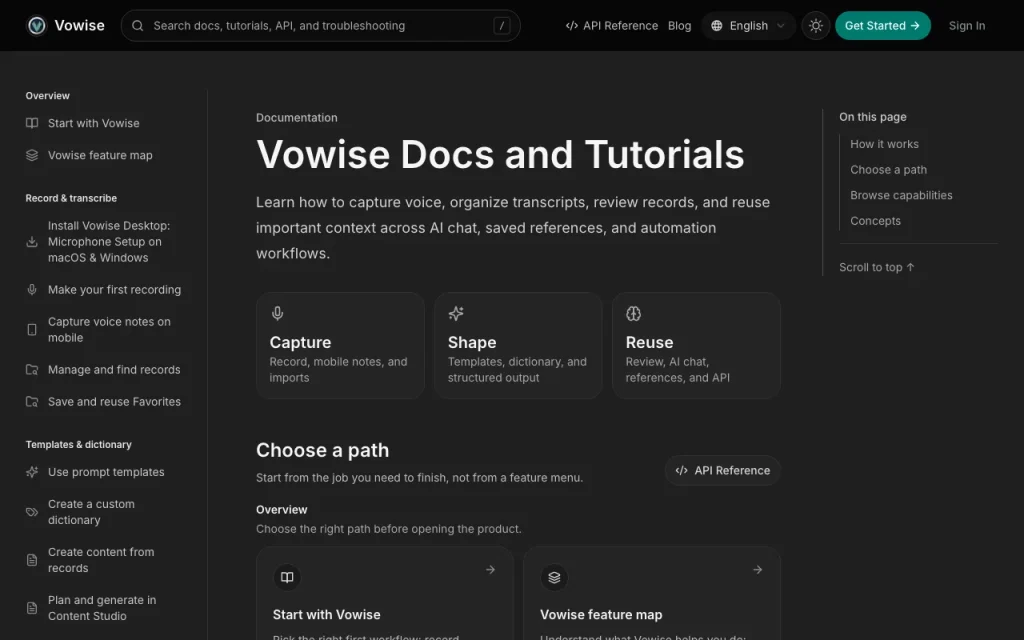
Task: Click the Templates & dictionary section heading
Action: [78, 444]
